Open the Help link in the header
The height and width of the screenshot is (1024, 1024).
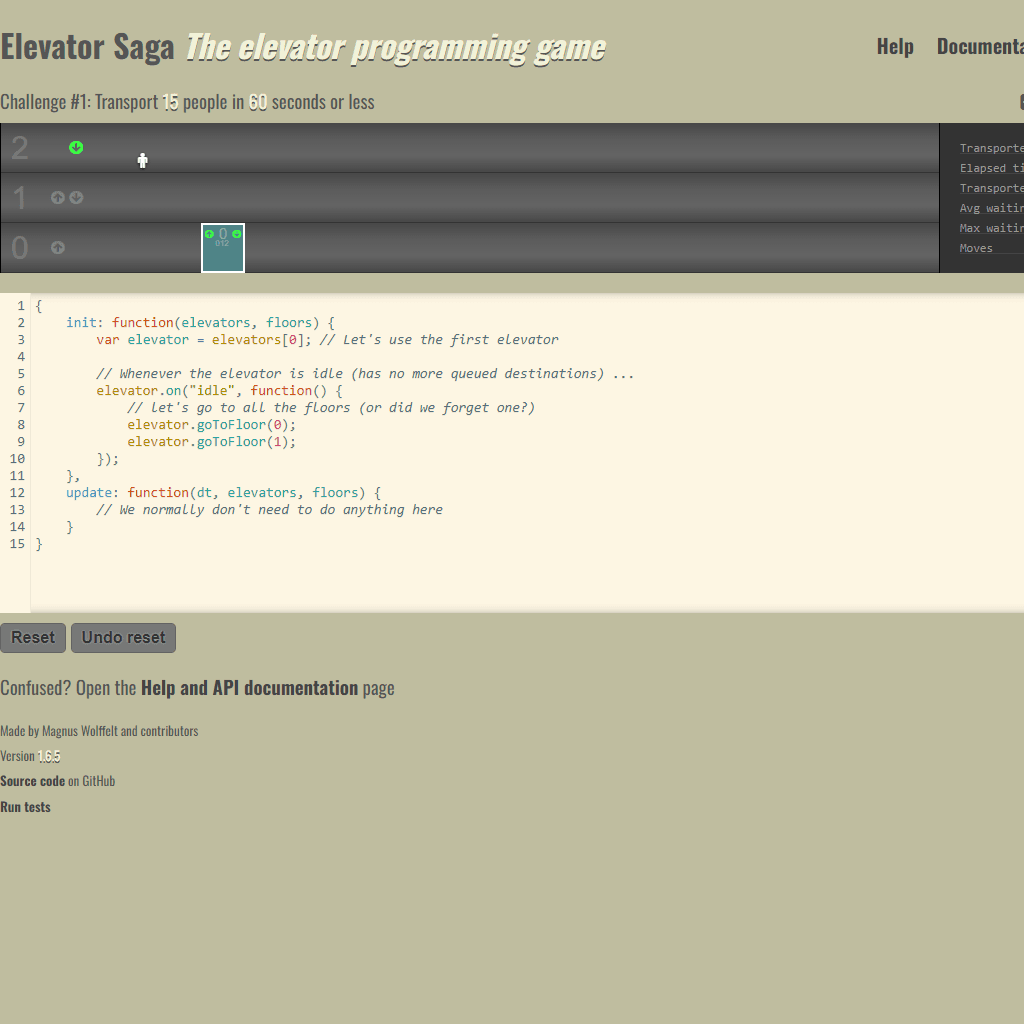895,46
